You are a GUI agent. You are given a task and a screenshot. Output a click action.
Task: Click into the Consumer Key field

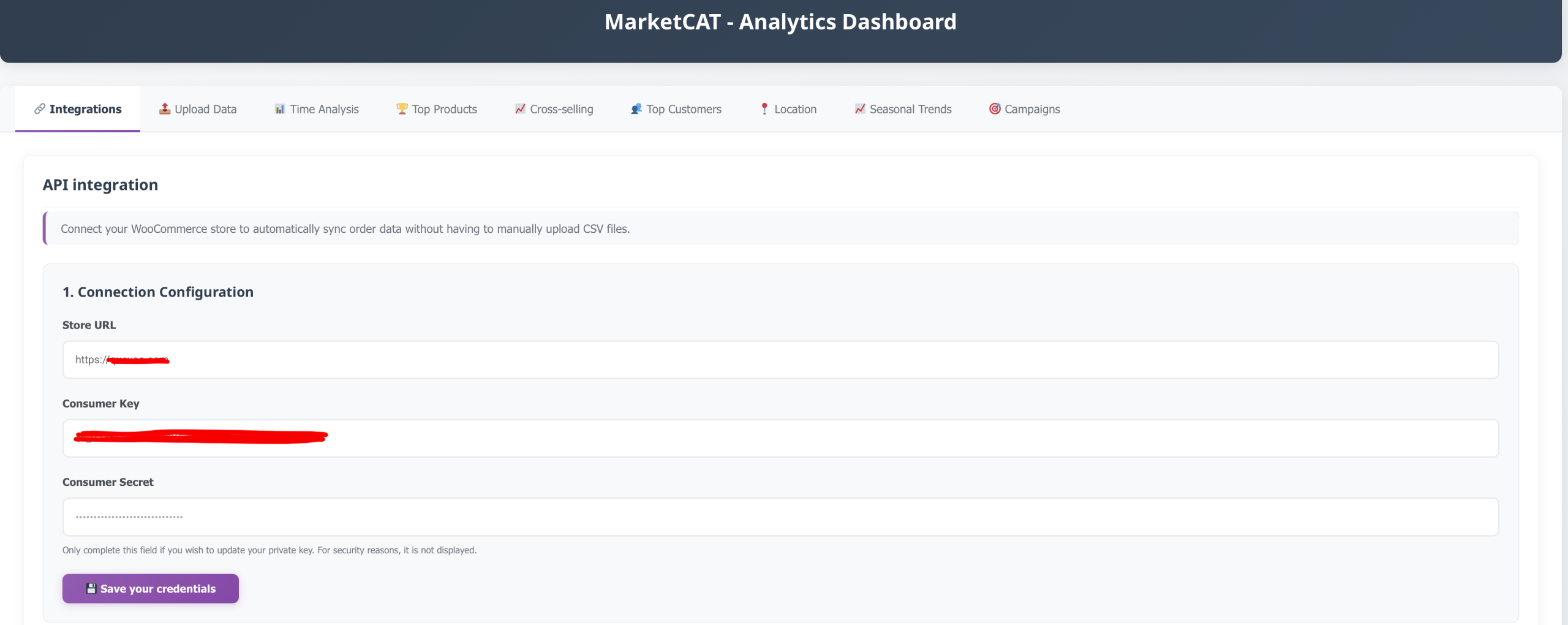780,438
